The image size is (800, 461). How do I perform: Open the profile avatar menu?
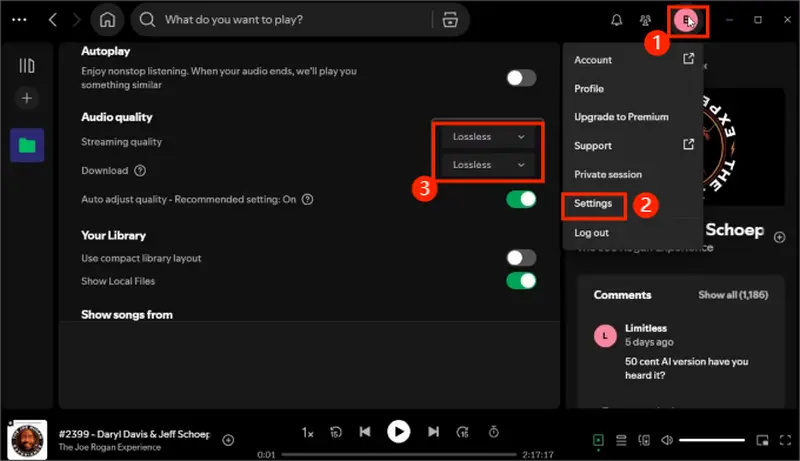tap(686, 20)
